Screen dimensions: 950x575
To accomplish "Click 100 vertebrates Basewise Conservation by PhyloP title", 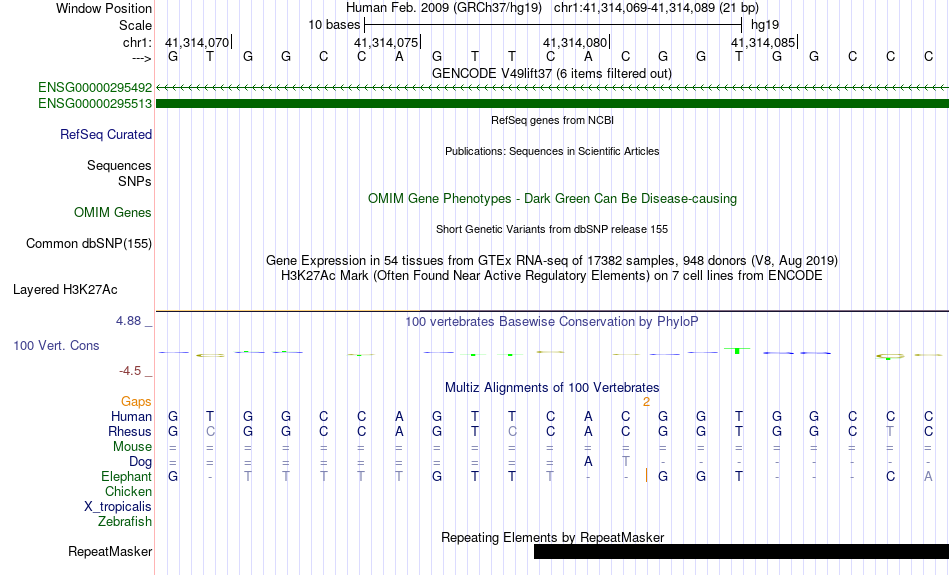I will pyautogui.click(x=552, y=322).
